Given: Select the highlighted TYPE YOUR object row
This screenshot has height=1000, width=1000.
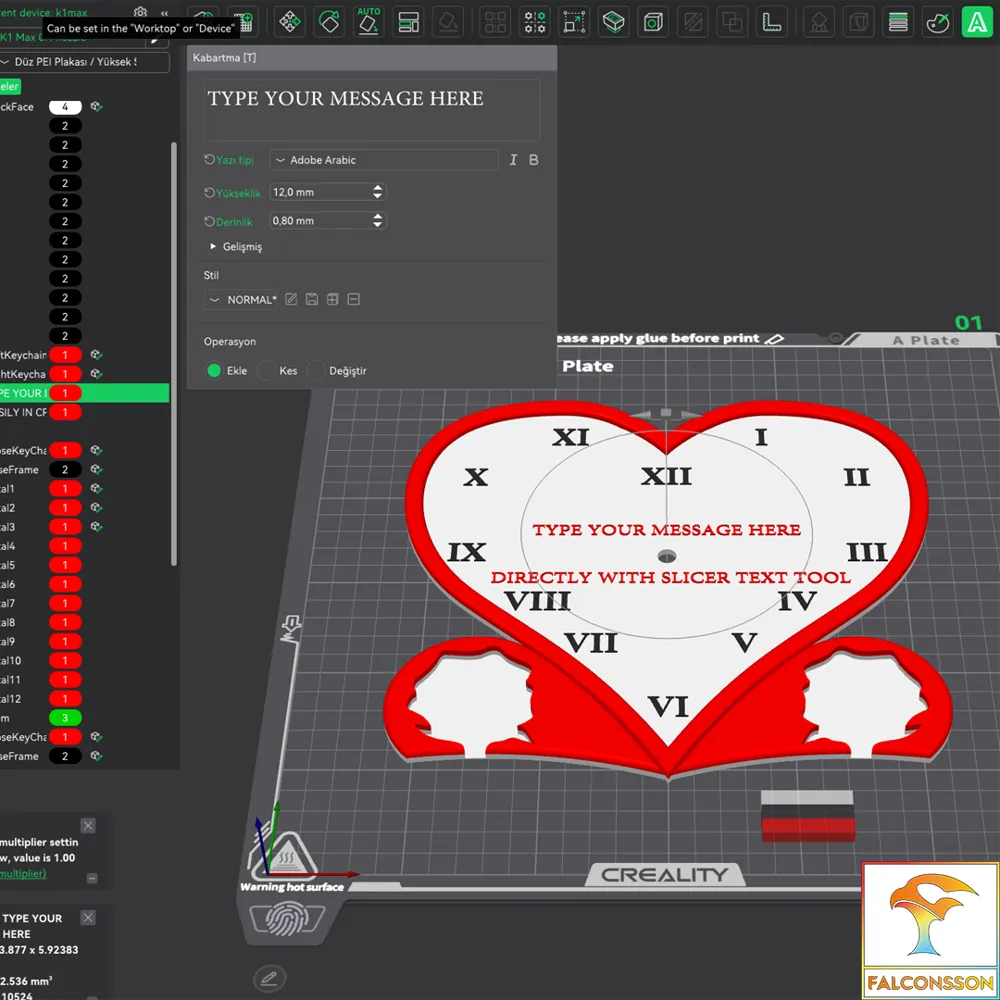Looking at the screenshot, I should point(84,393).
